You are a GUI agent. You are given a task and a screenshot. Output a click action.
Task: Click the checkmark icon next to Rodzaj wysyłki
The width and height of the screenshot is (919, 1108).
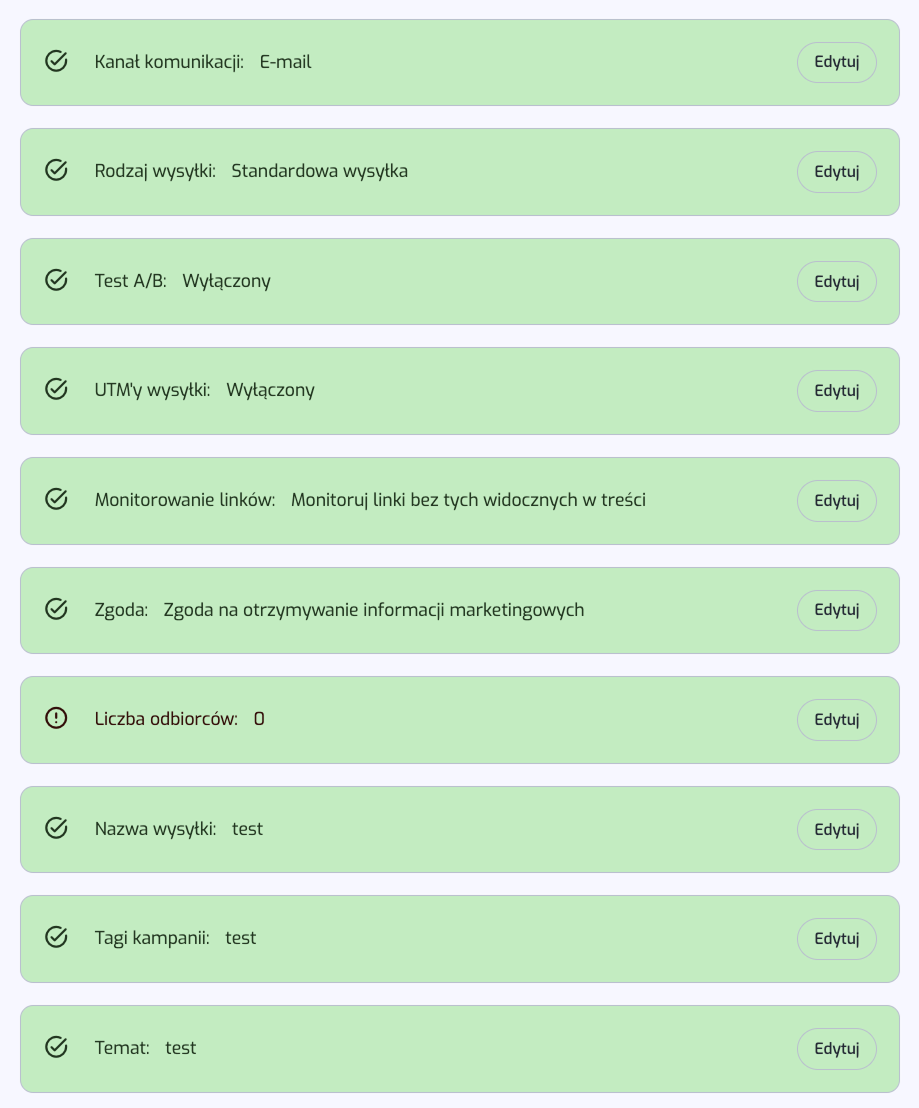(57, 171)
